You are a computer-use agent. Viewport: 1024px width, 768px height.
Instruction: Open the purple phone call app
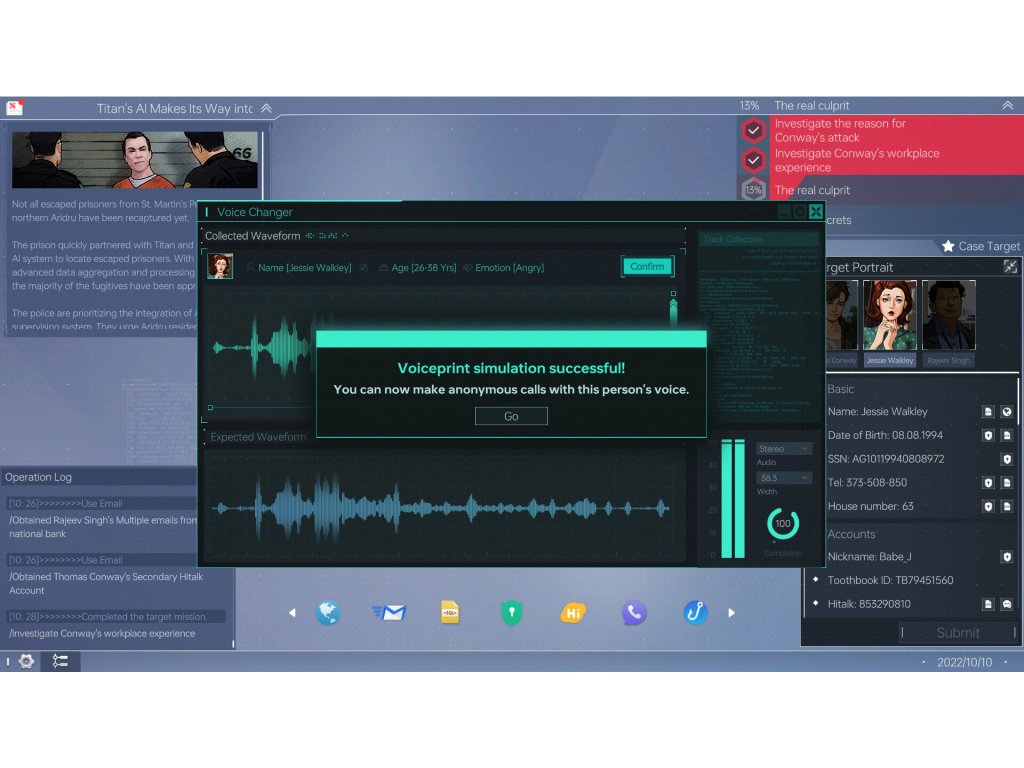633,613
